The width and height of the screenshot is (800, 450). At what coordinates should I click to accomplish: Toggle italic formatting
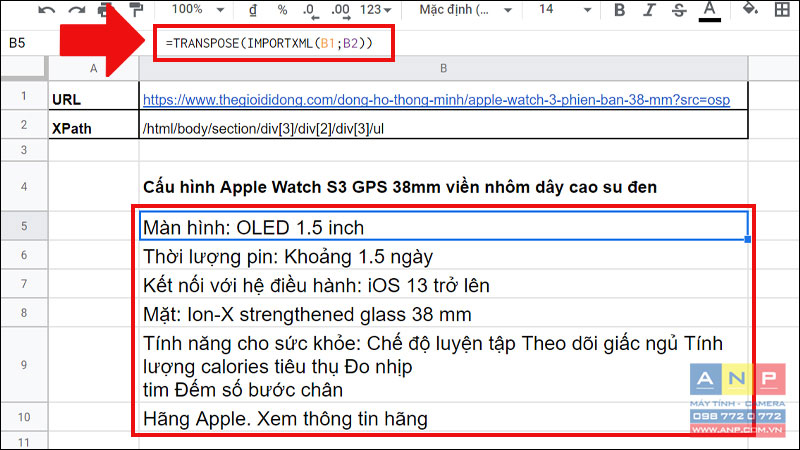[x=649, y=10]
